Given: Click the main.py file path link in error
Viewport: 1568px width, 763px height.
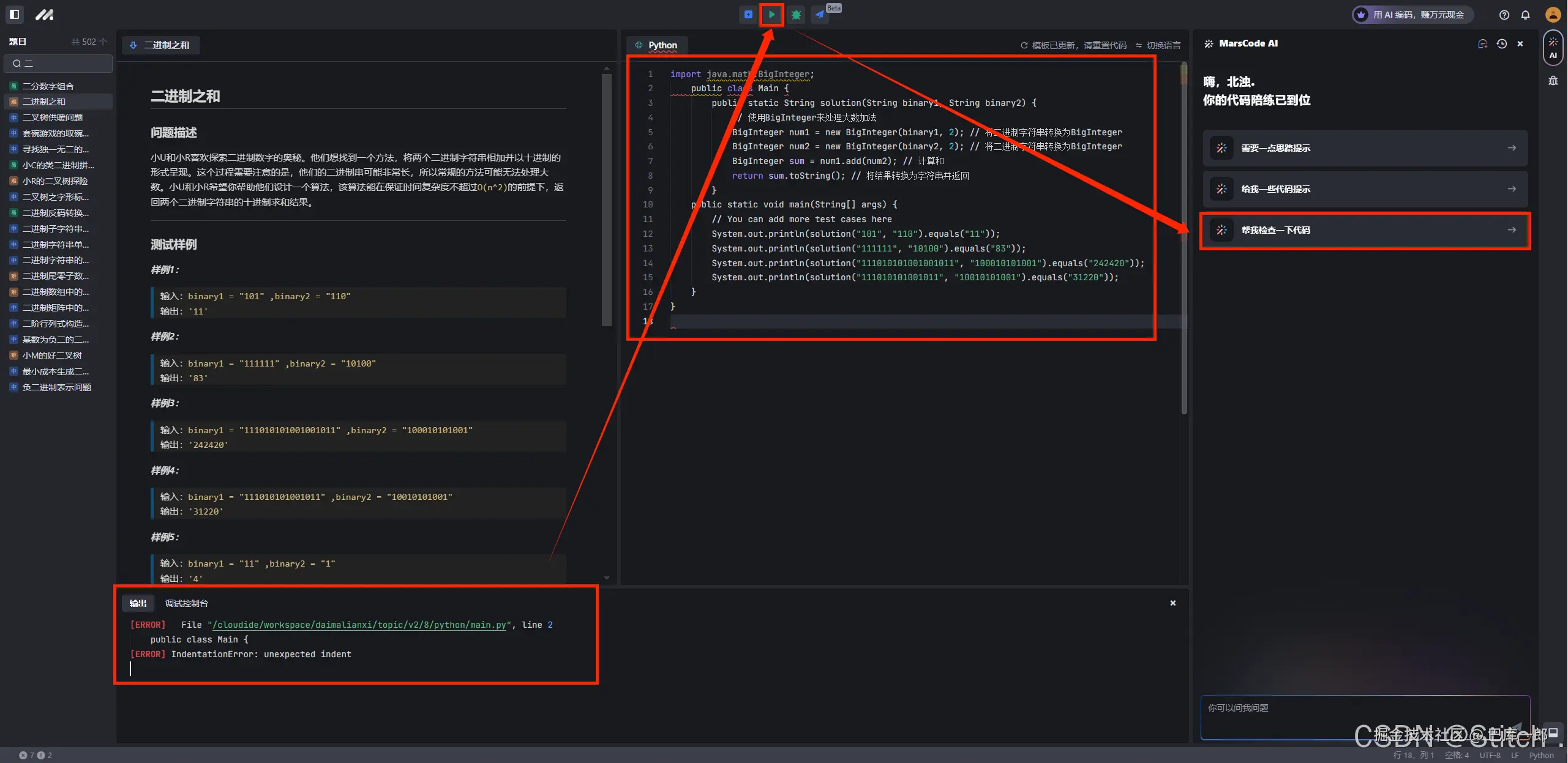Looking at the screenshot, I should 359,625.
